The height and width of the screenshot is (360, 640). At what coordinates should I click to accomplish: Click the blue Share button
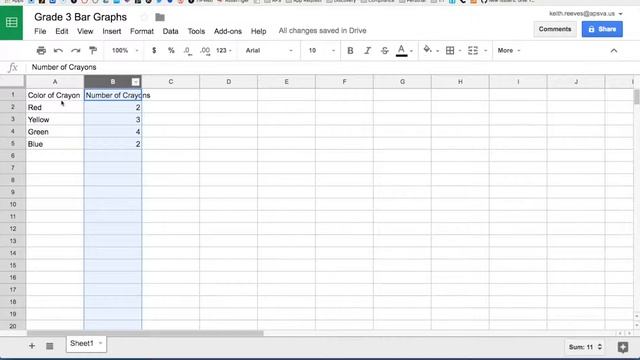click(x=602, y=29)
